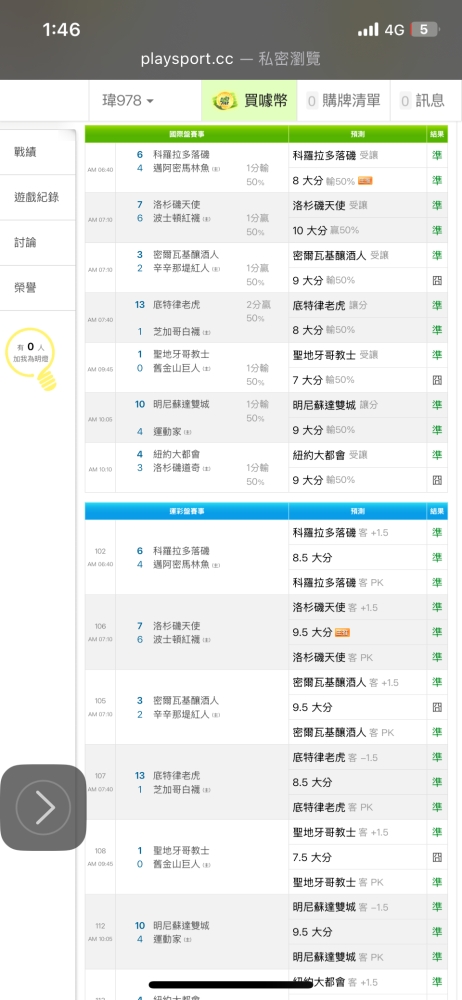Click the 運彩盤賽事 blue header
The width and height of the screenshot is (462, 1000).
click(186, 511)
